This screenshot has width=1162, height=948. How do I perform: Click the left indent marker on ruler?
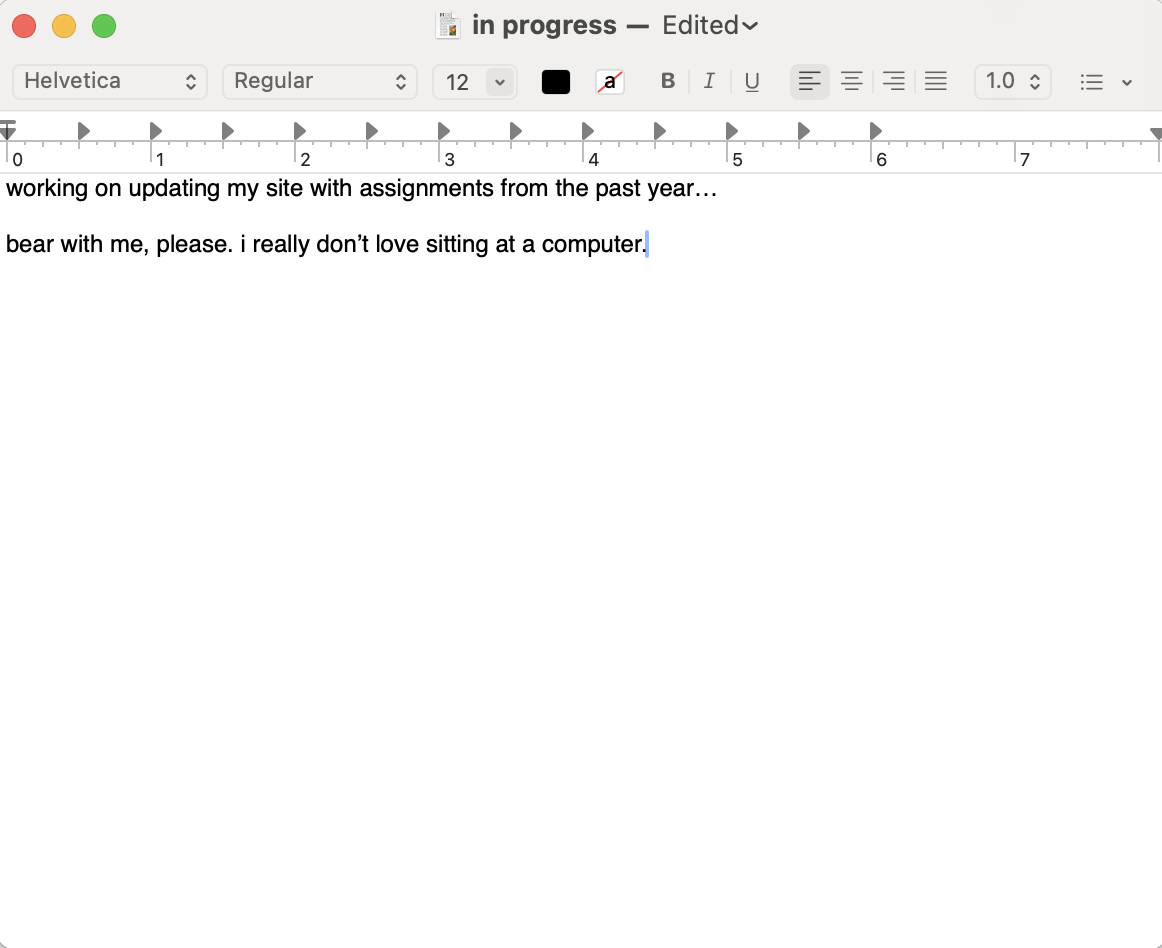pyautogui.click(x=7, y=131)
